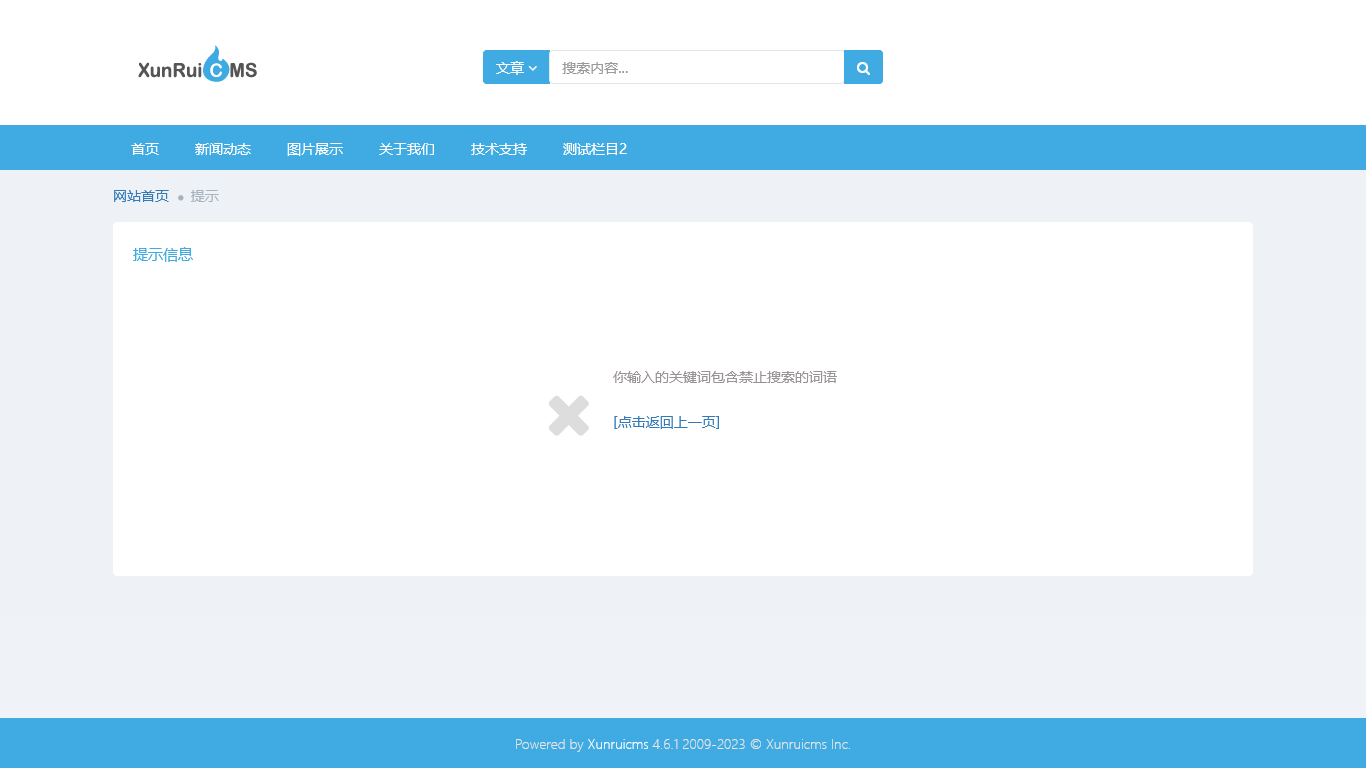This screenshot has height=768, width=1366.
Task: Go to 新闻动态 section
Action: point(223,148)
